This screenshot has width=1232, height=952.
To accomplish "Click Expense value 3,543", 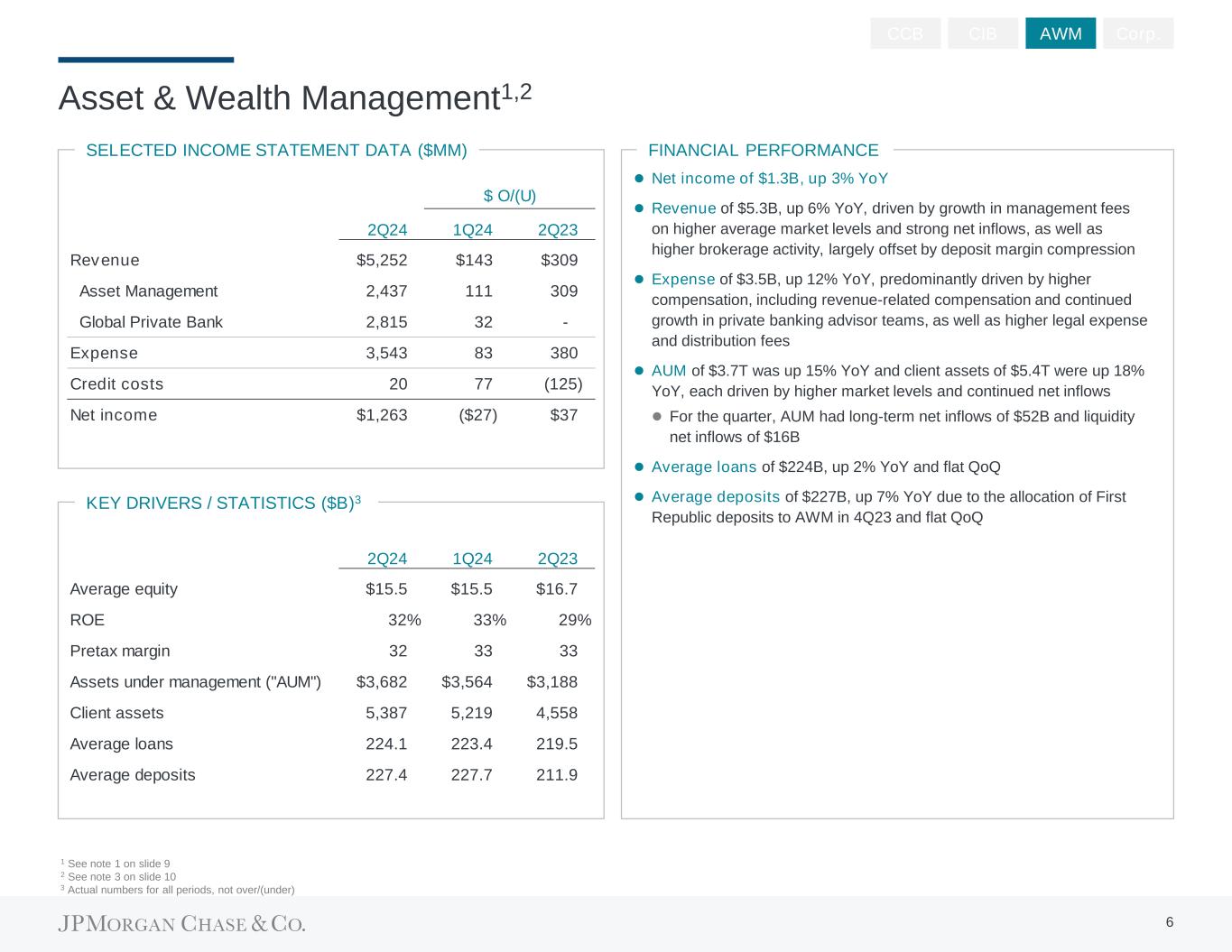I will coord(386,353).
